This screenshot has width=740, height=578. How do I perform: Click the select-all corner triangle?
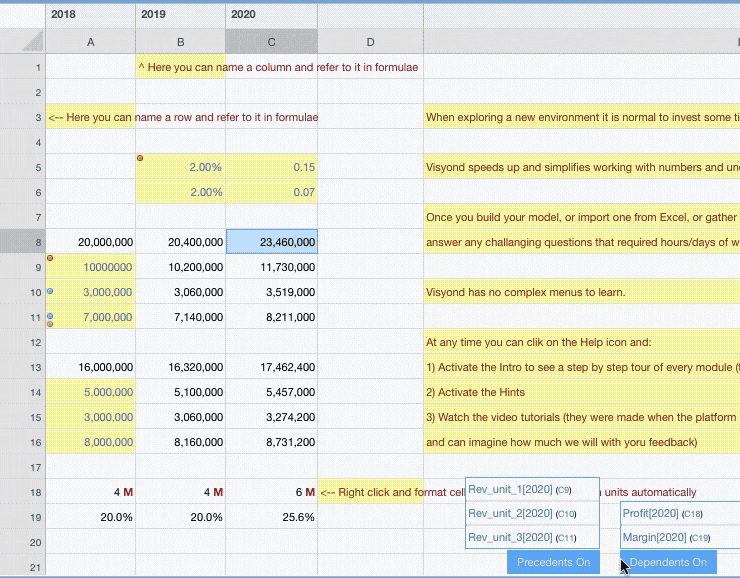click(x=33, y=41)
